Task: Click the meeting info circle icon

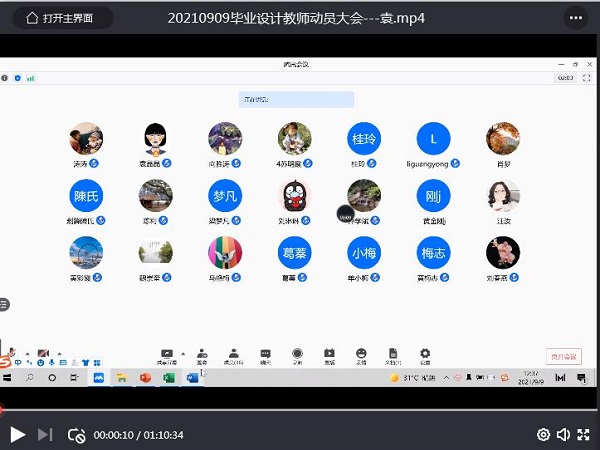Action: [5, 78]
